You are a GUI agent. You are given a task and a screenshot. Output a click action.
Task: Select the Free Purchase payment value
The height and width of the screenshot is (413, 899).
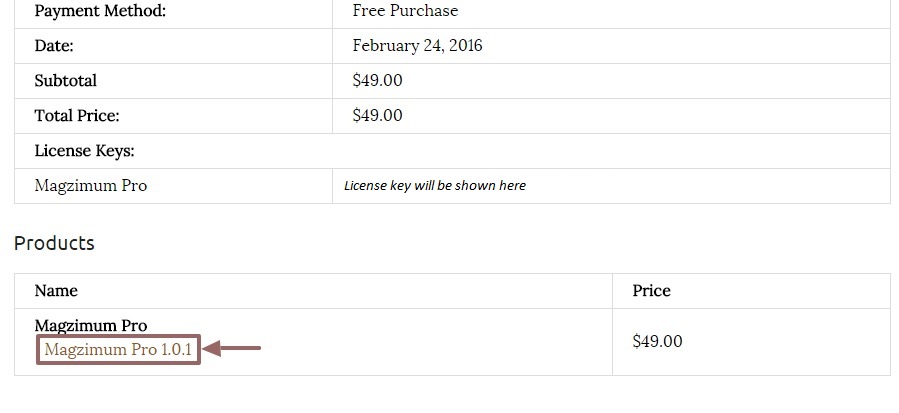[405, 10]
